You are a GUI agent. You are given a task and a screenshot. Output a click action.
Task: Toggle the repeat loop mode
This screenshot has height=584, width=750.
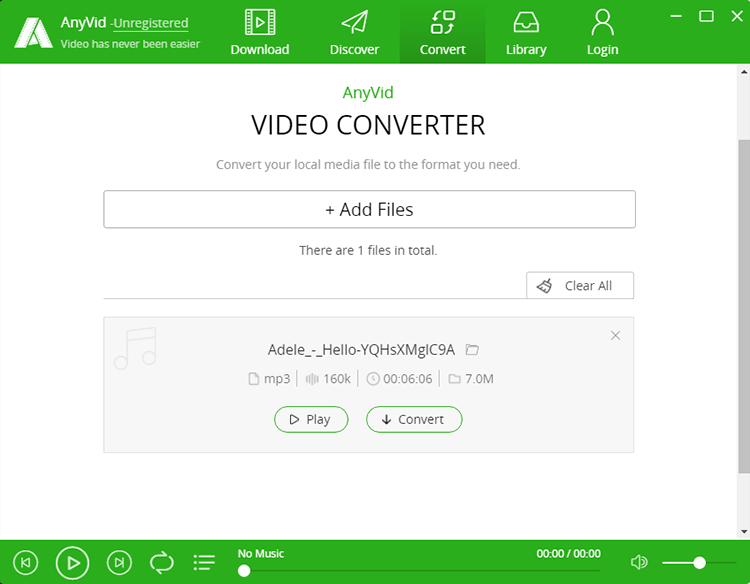162,562
